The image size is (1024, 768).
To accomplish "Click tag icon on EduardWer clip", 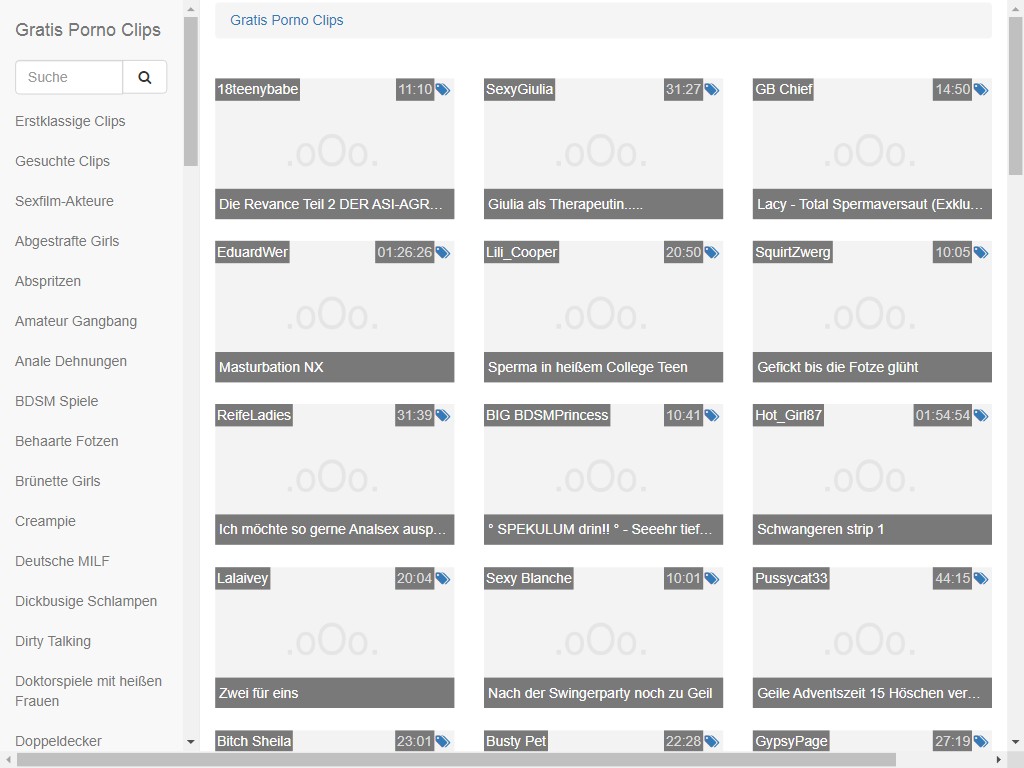I will [443, 253].
